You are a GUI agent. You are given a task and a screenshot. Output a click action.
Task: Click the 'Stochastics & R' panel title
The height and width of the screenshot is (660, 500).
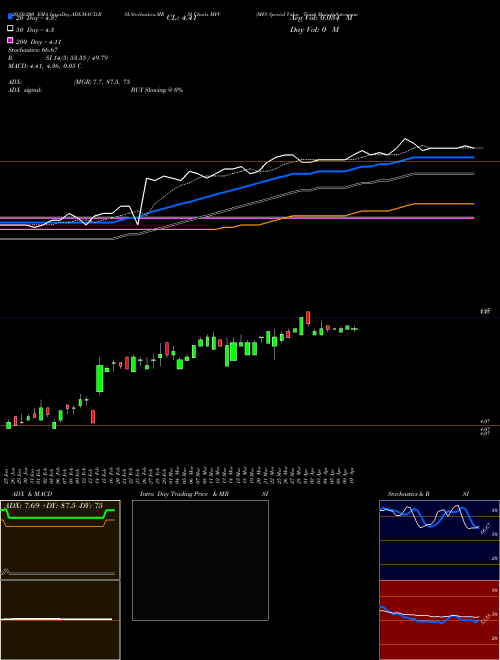(409, 494)
